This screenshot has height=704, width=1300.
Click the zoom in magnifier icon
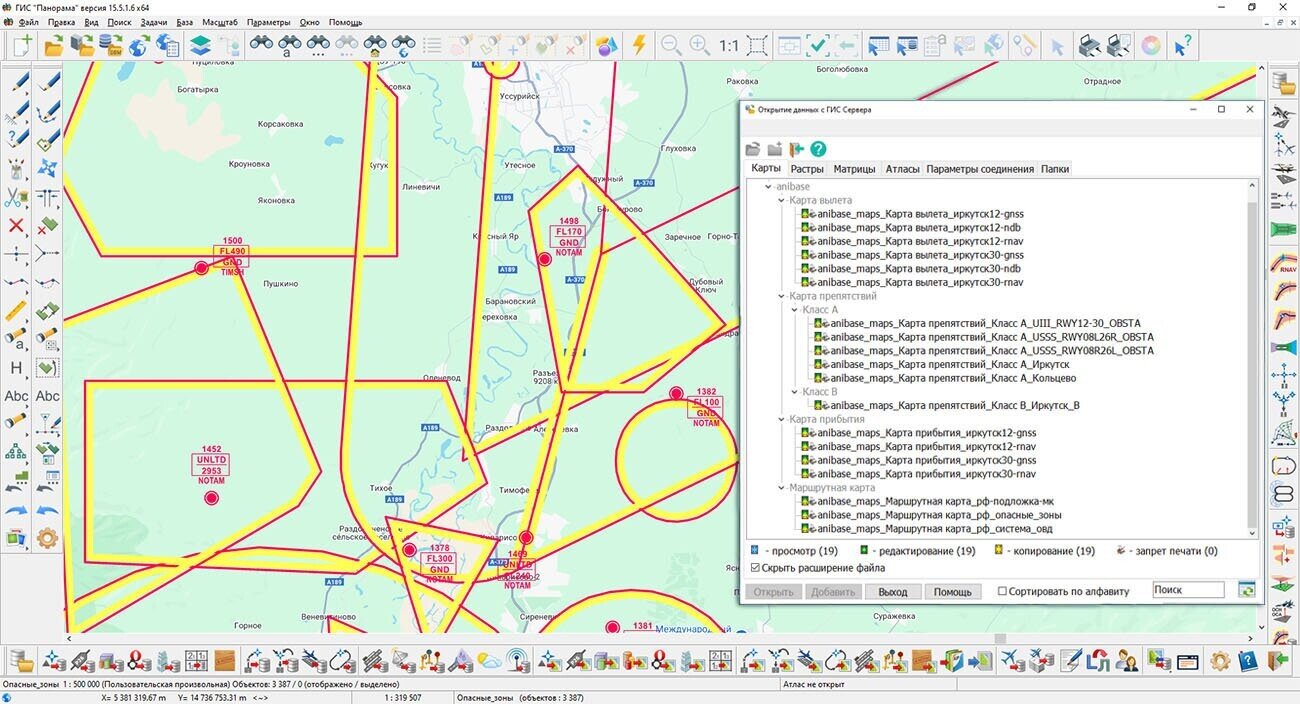(x=699, y=45)
